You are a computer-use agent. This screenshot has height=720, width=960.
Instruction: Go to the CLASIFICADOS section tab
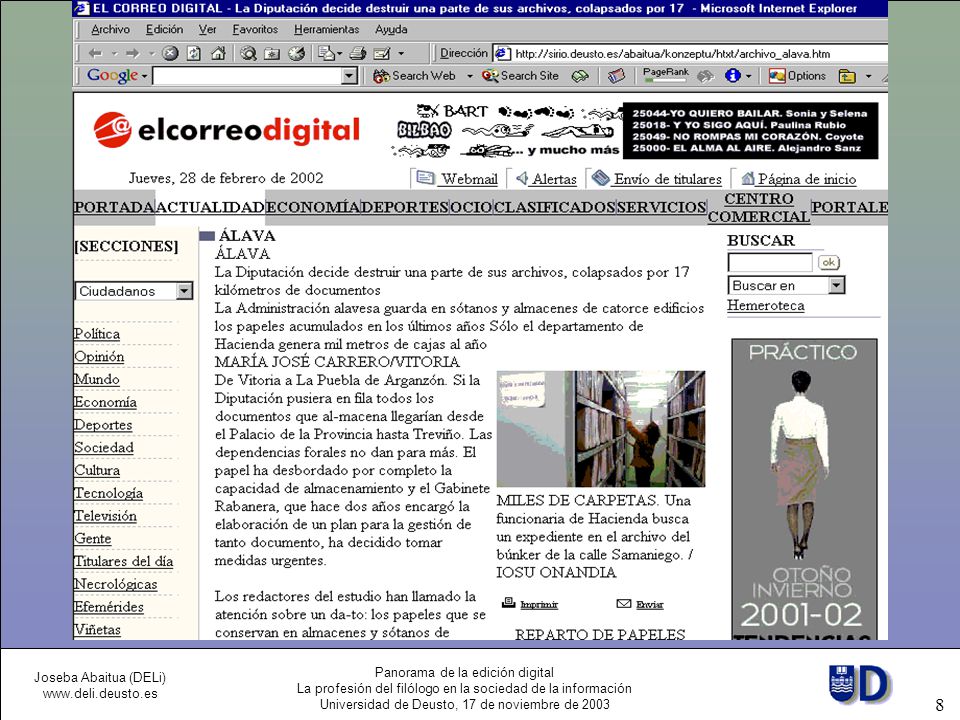point(555,207)
